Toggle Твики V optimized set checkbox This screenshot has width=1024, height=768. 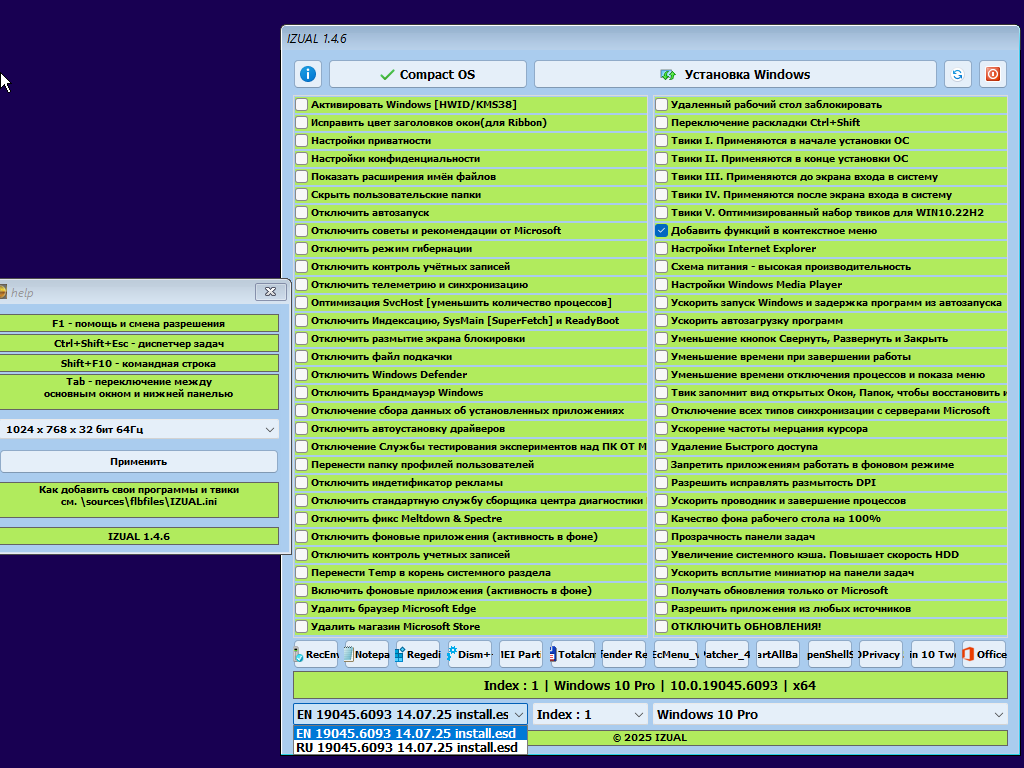(662, 212)
